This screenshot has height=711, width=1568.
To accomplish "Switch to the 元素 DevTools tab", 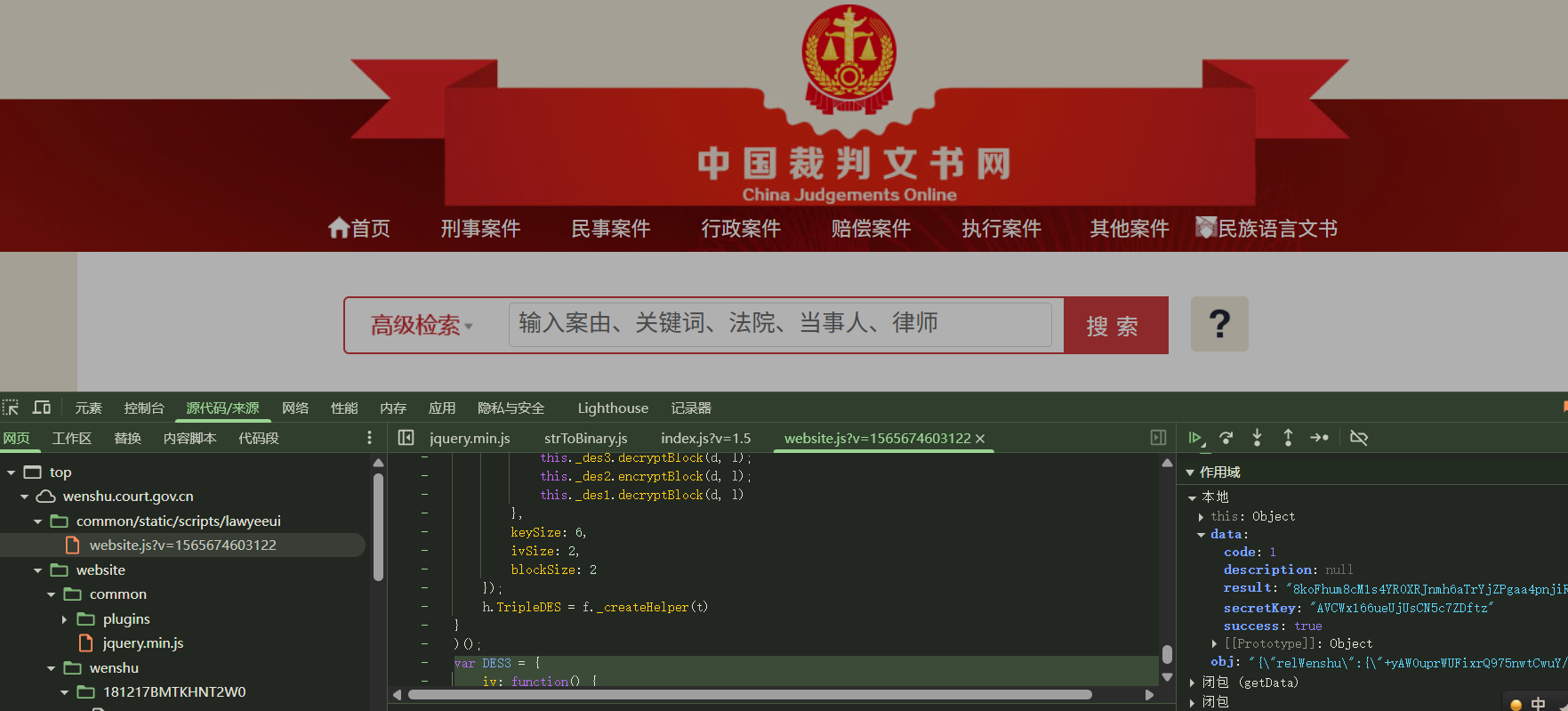I will tap(88, 408).
